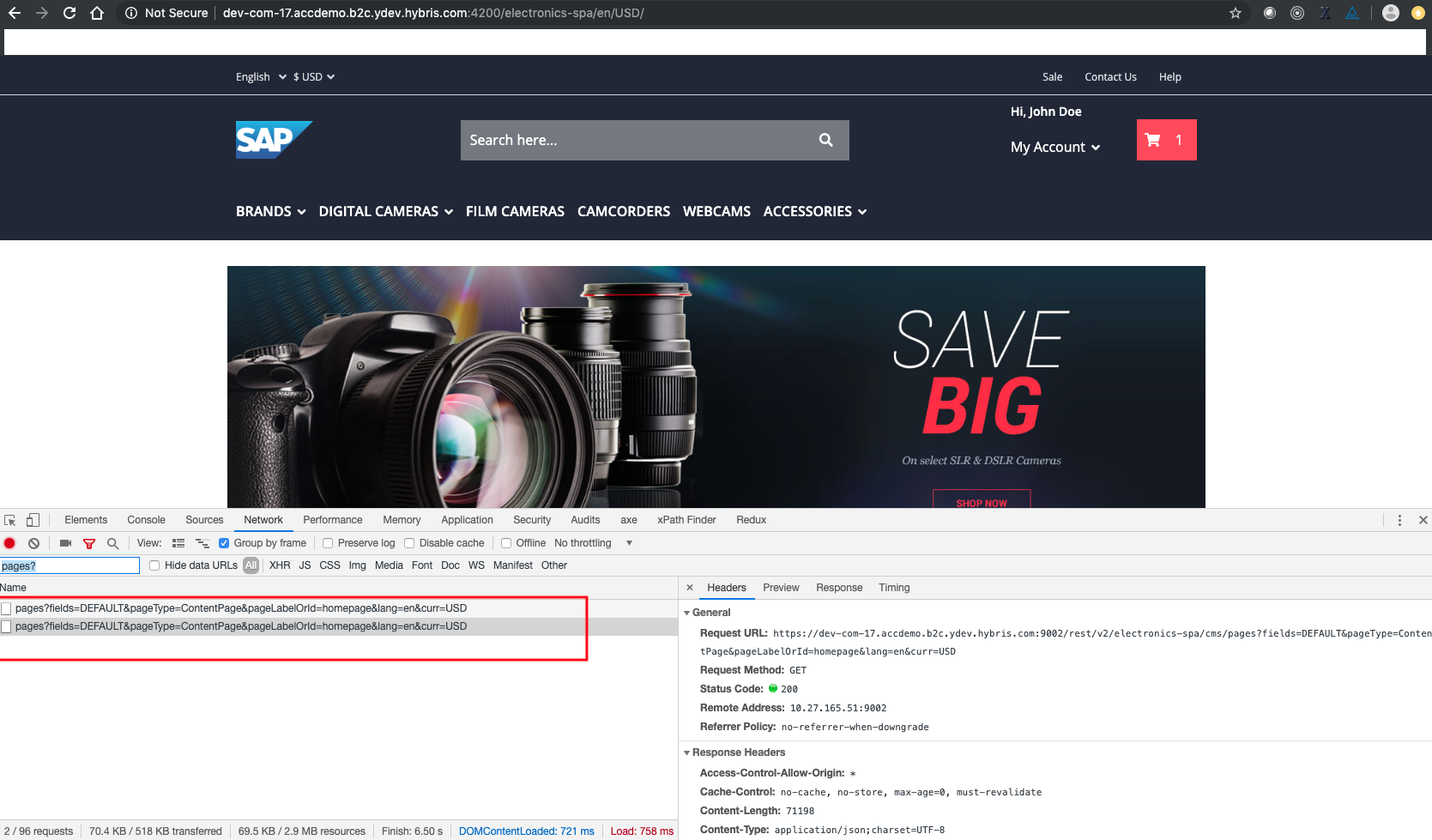Collapse the Response Headers section
The width and height of the screenshot is (1432, 840).
(686, 752)
